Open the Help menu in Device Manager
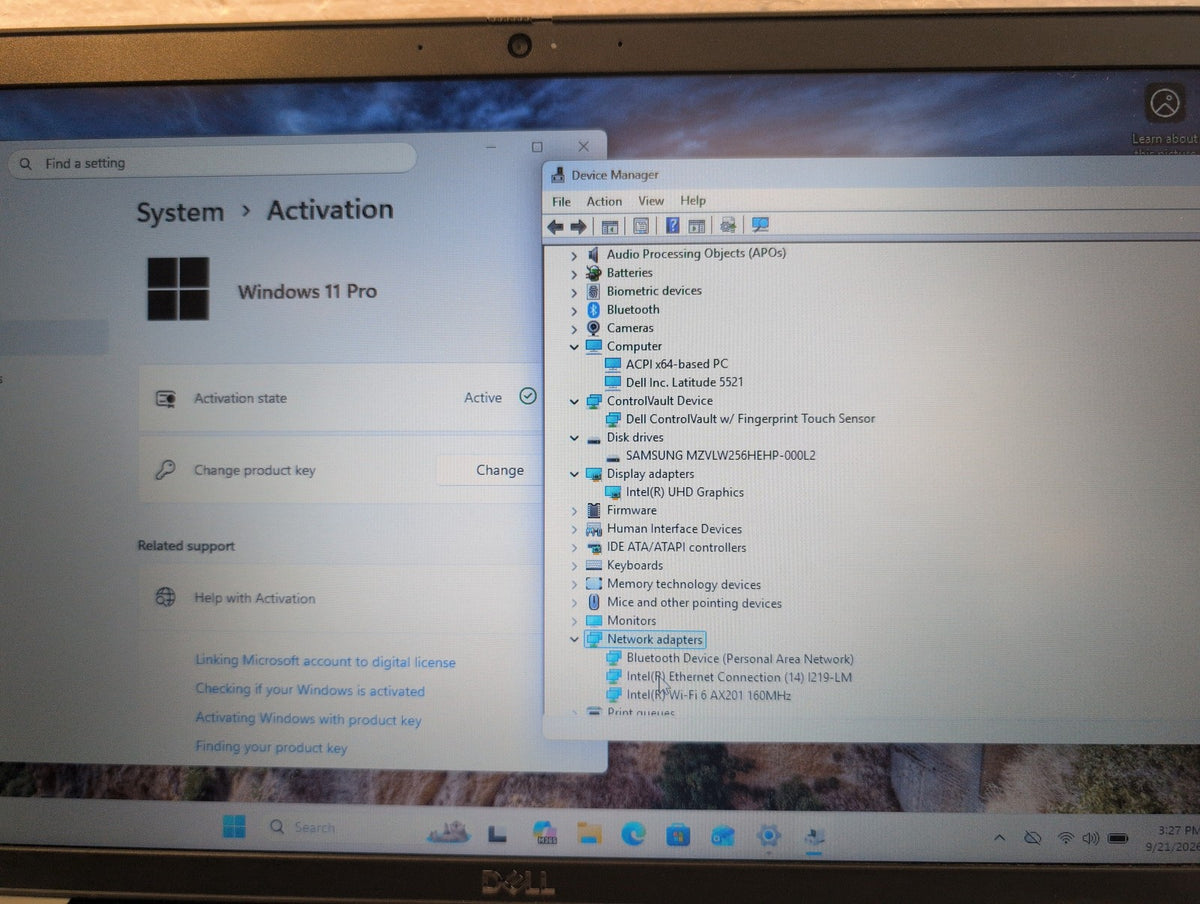This screenshot has width=1200, height=904. point(693,201)
